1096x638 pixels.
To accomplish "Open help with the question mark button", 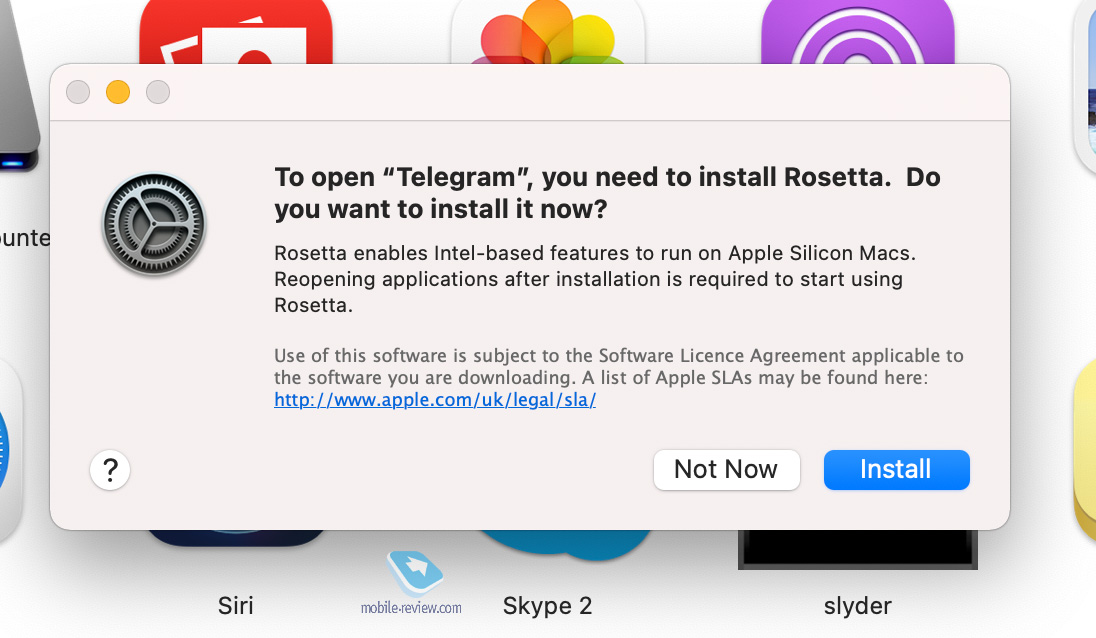I will [110, 470].
